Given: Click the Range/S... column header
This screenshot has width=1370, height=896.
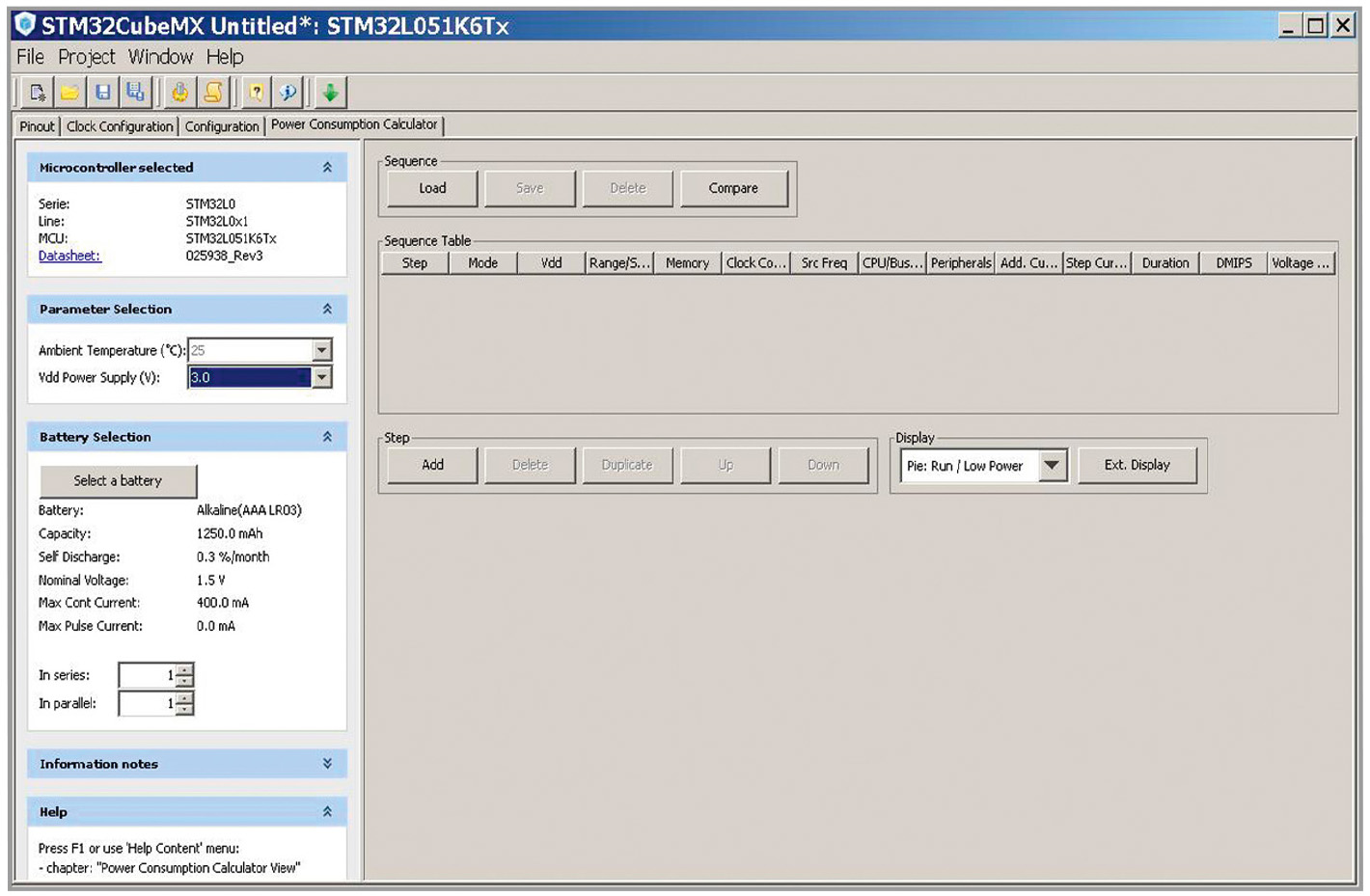Looking at the screenshot, I should [619, 263].
